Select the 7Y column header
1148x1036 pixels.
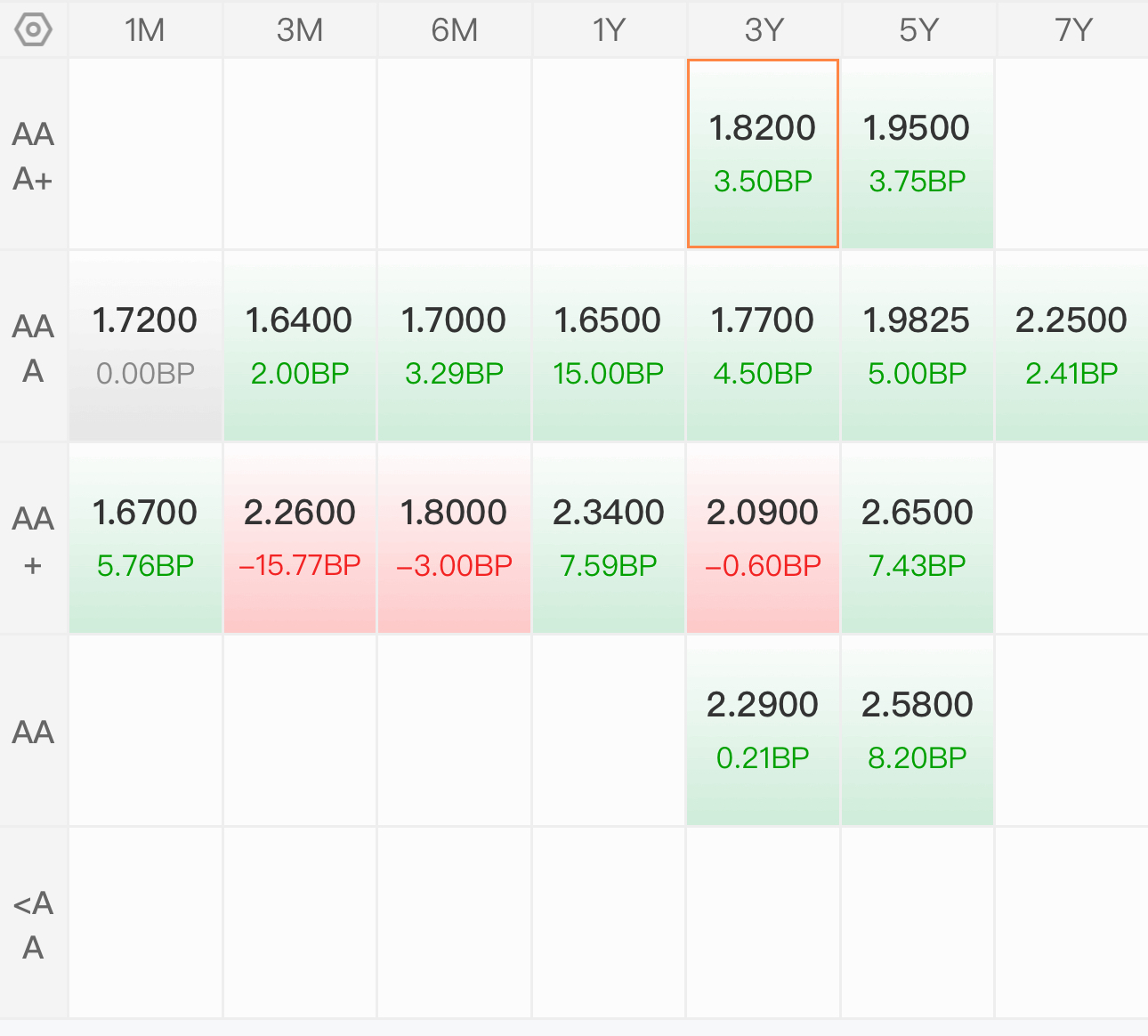pyautogui.click(x=1072, y=30)
